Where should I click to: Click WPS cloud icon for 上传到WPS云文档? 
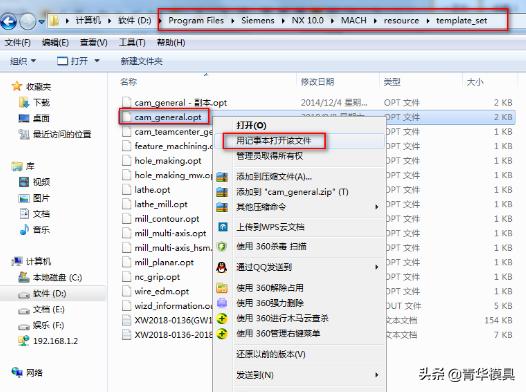click(x=223, y=227)
